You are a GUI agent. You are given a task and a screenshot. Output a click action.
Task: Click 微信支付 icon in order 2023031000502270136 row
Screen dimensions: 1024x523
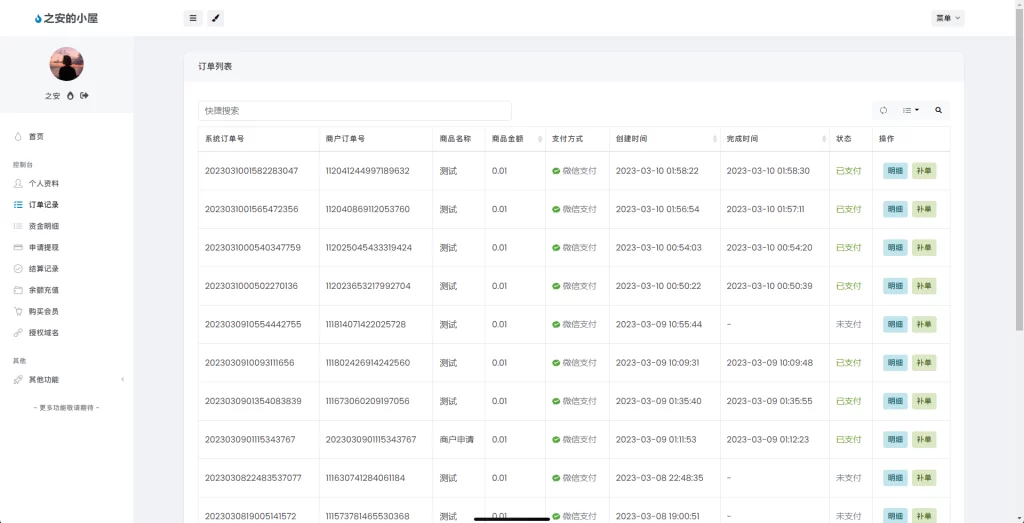556,286
